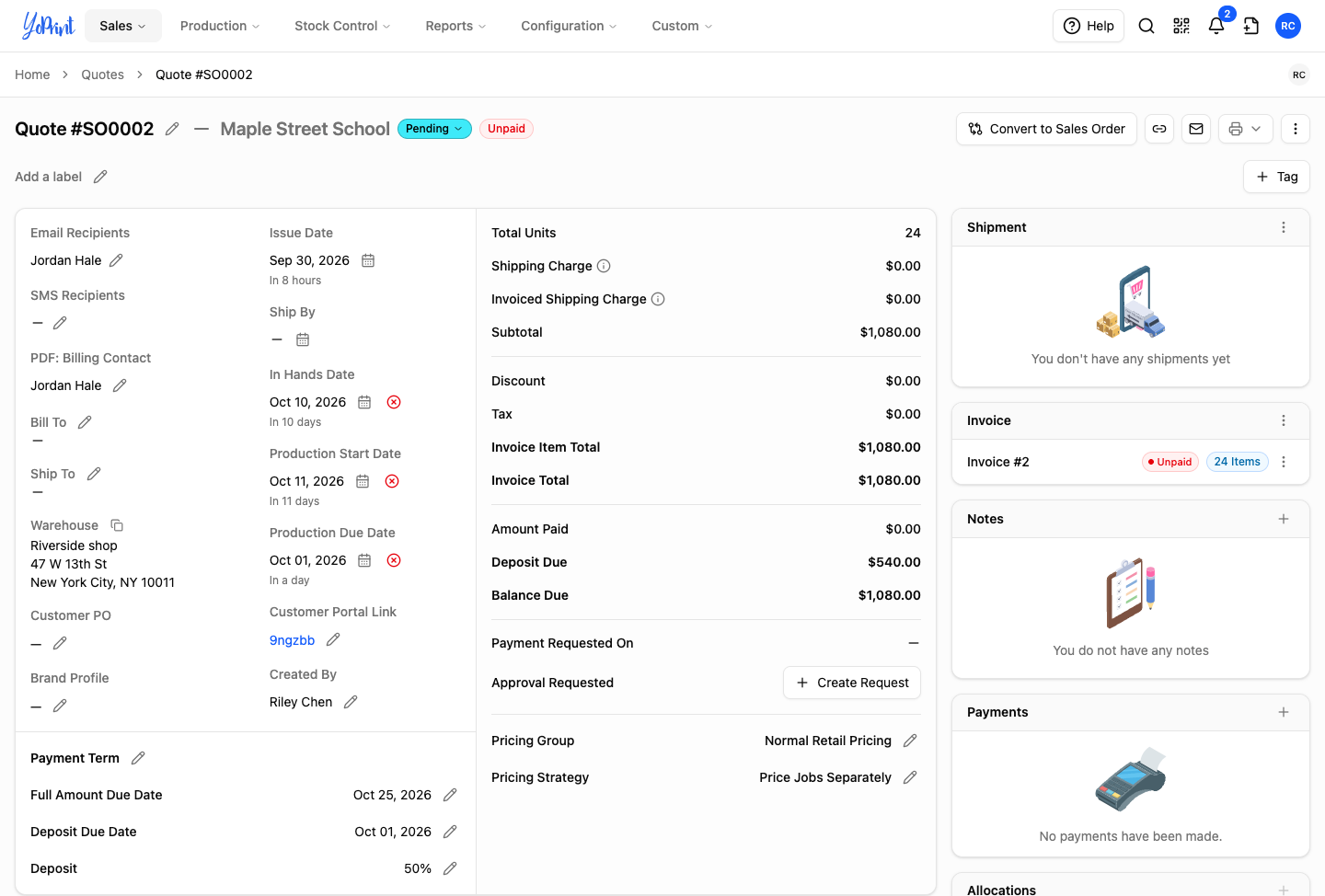Open the Invoice panel options menu

coord(1284,420)
